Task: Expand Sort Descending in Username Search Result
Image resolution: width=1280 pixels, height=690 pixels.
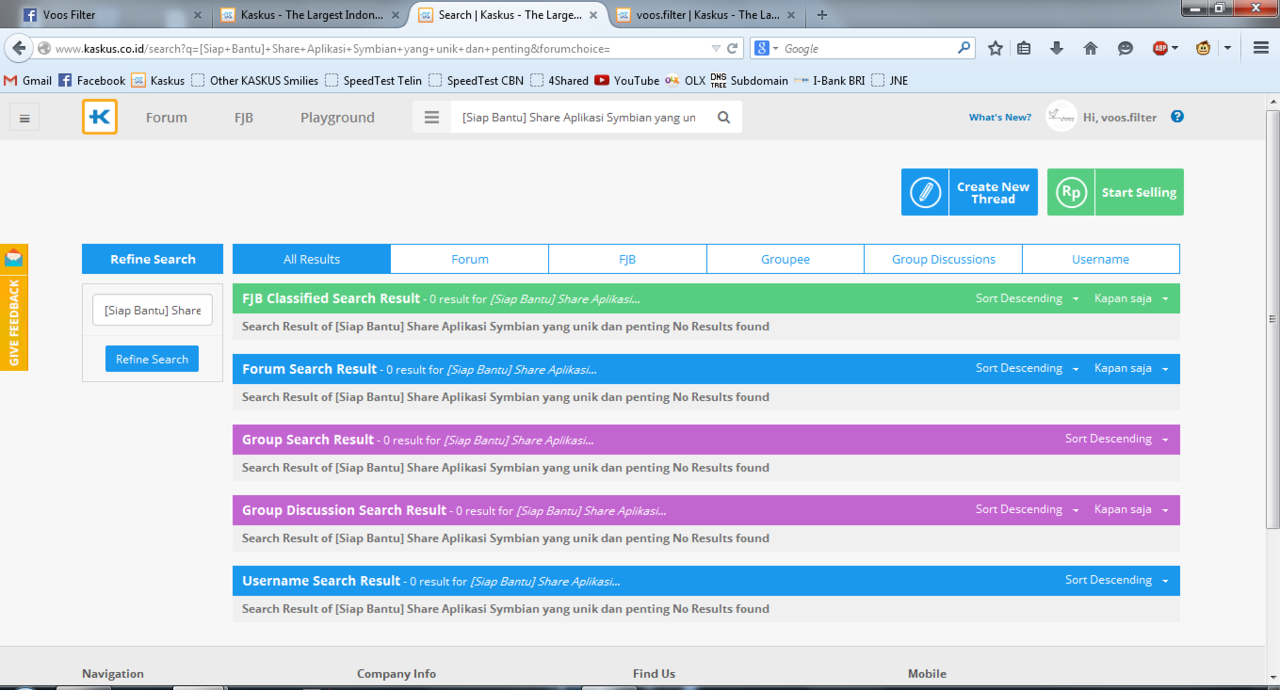Action: point(1116,580)
